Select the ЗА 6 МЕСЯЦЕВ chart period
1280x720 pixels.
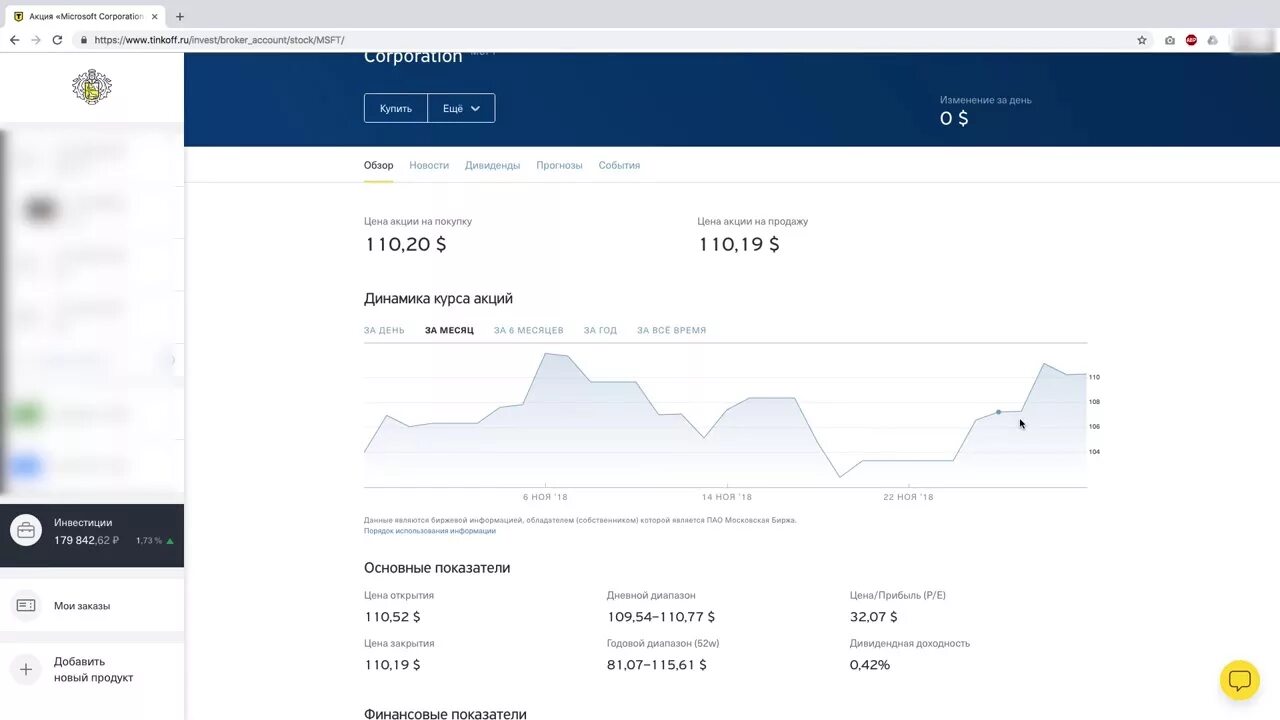click(529, 330)
